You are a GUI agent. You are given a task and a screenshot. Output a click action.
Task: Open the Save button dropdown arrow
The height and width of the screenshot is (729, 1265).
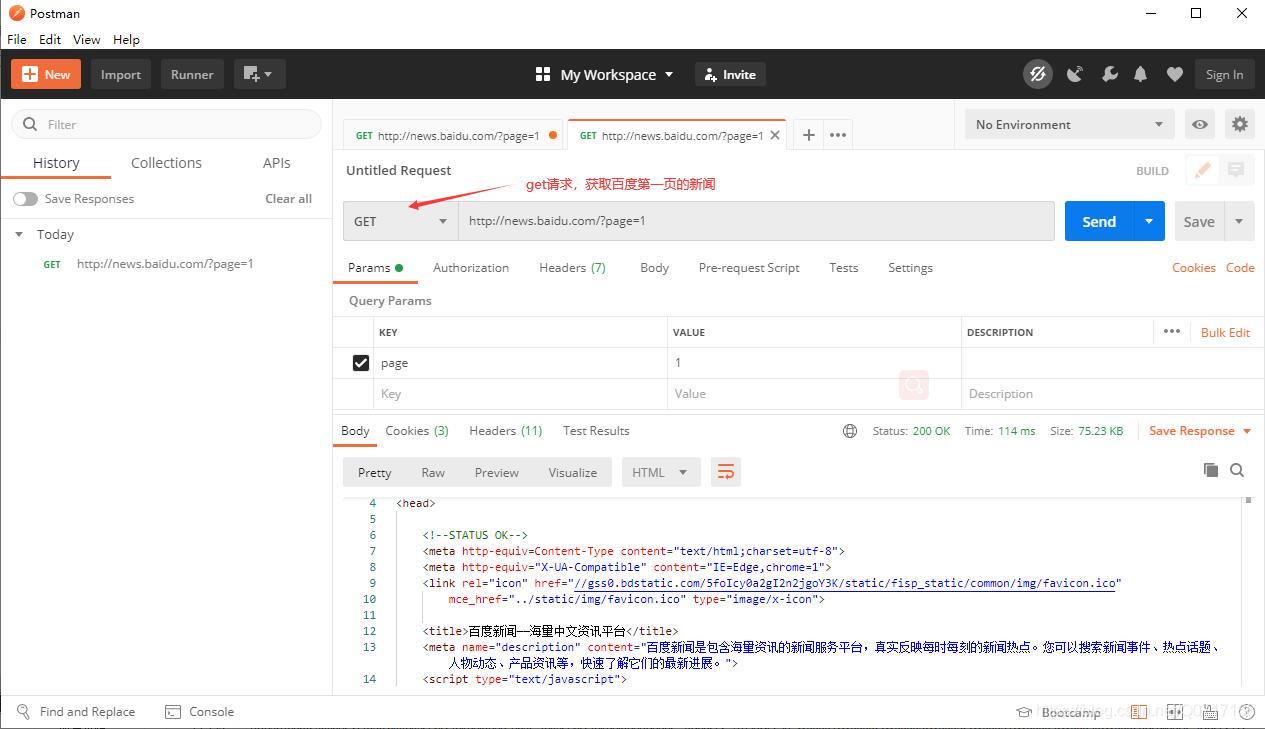[1239, 221]
